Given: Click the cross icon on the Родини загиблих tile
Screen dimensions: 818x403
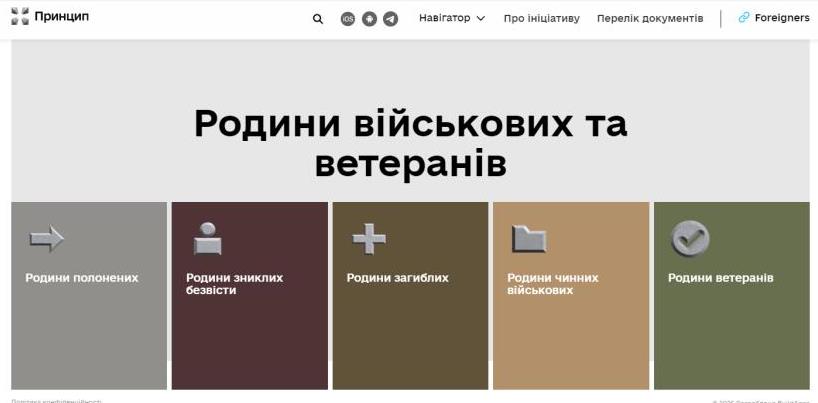Looking at the screenshot, I should [368, 239].
